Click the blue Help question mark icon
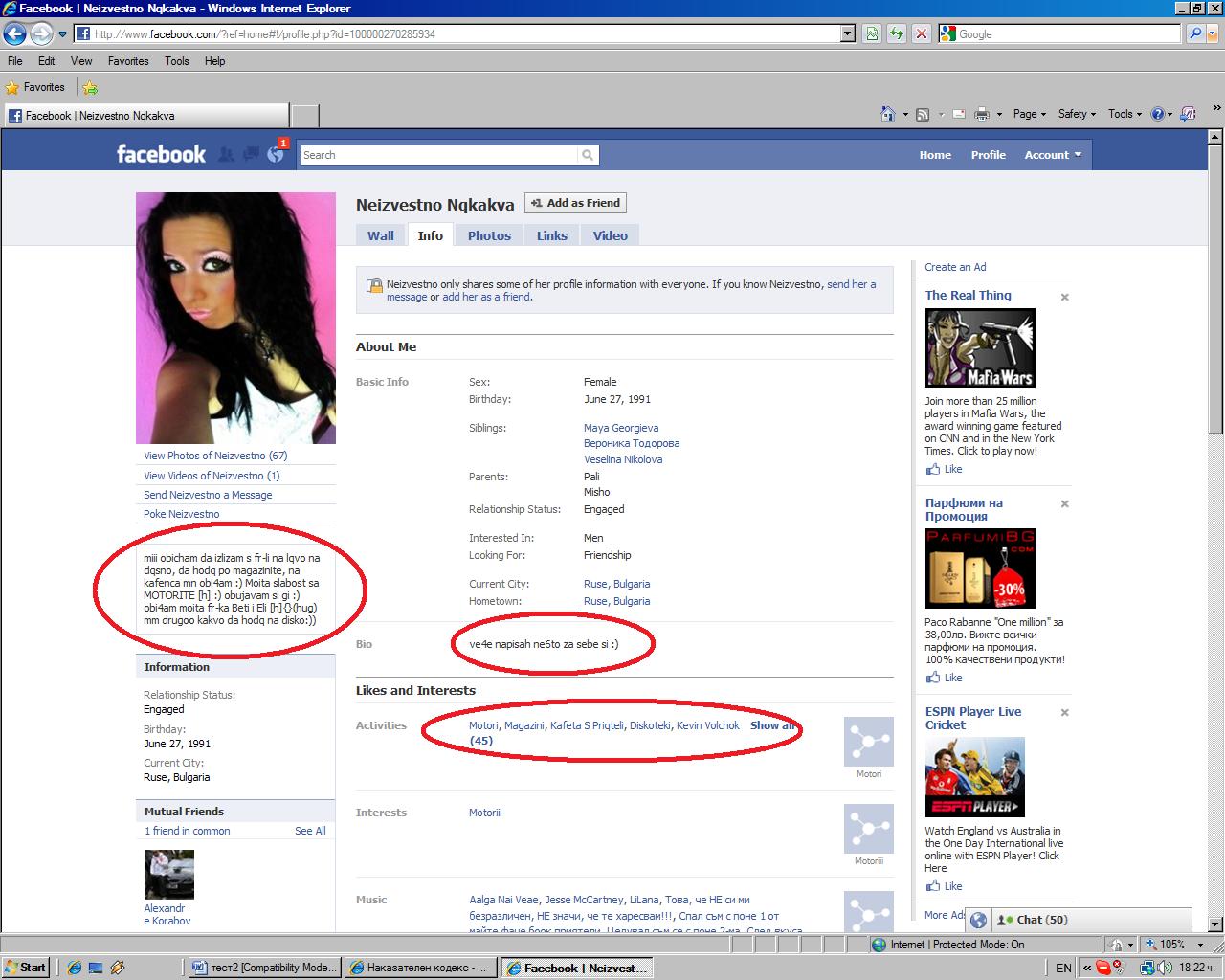Viewport: 1225px width, 980px height. point(1157,114)
